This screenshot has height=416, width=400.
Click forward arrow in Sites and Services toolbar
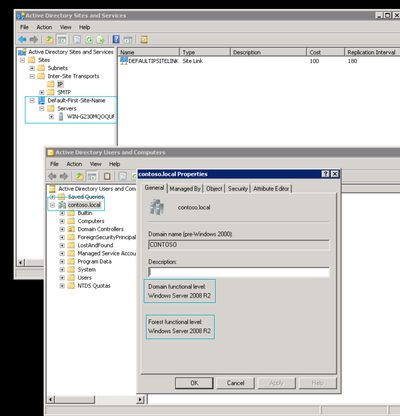tap(34, 40)
